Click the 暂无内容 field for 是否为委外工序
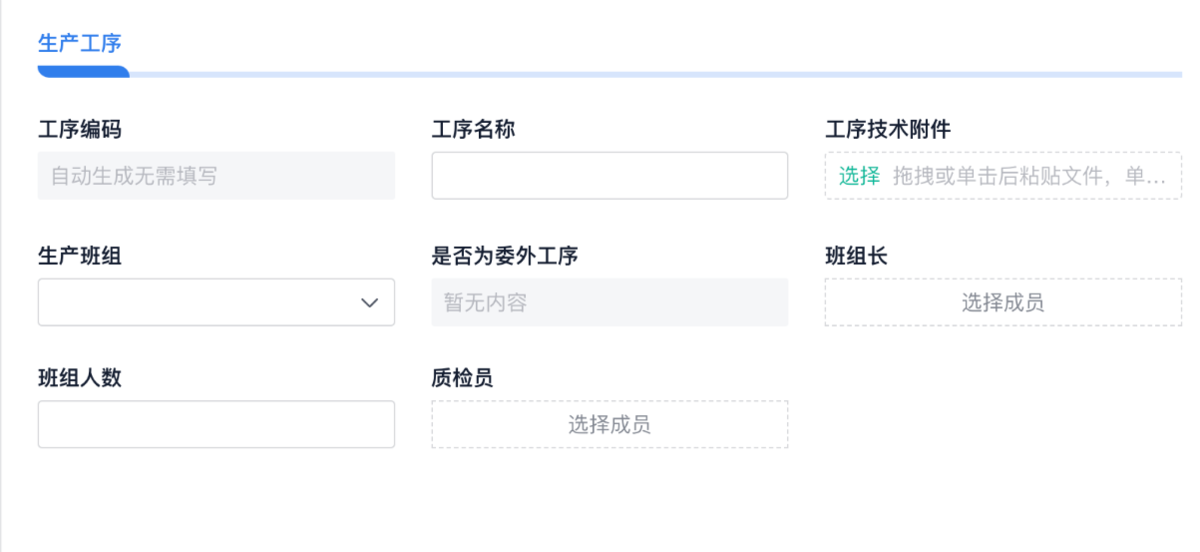Image resolution: width=1200 pixels, height=552 pixels. pos(609,302)
